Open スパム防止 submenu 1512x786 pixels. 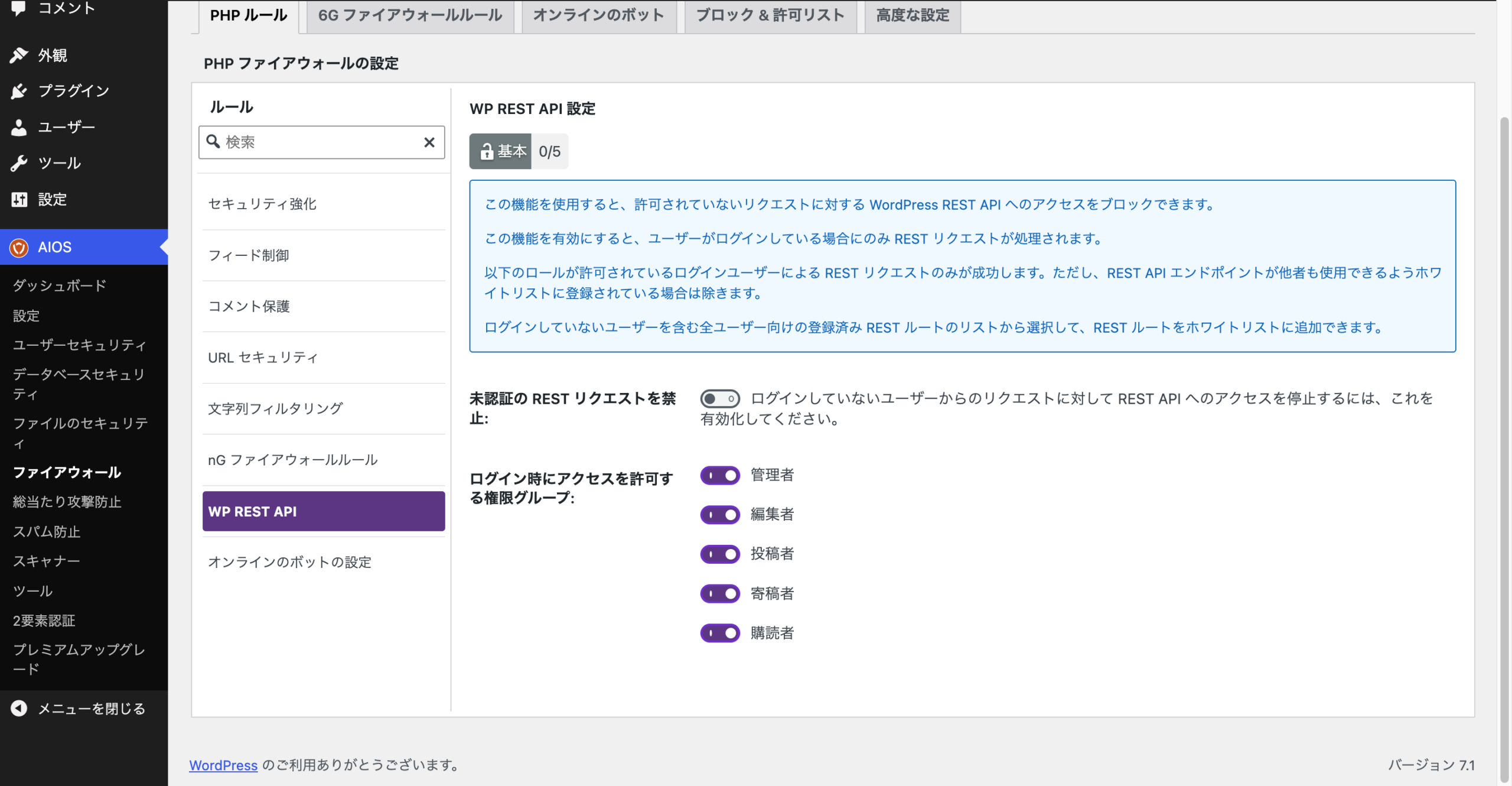pyautogui.click(x=47, y=532)
